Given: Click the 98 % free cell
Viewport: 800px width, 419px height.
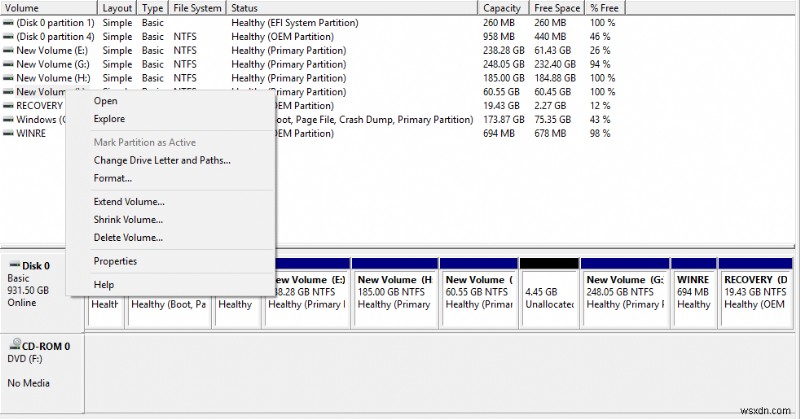Looking at the screenshot, I should [600, 133].
